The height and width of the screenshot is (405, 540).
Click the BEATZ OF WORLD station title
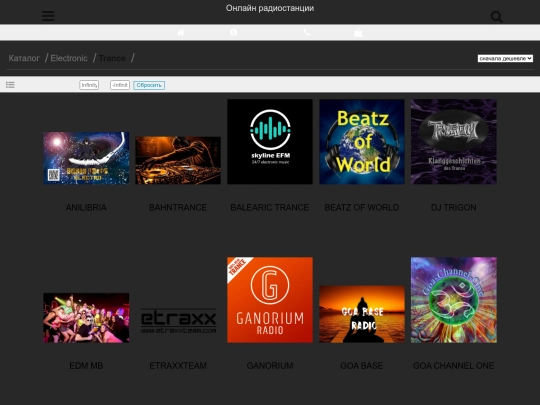coord(362,208)
